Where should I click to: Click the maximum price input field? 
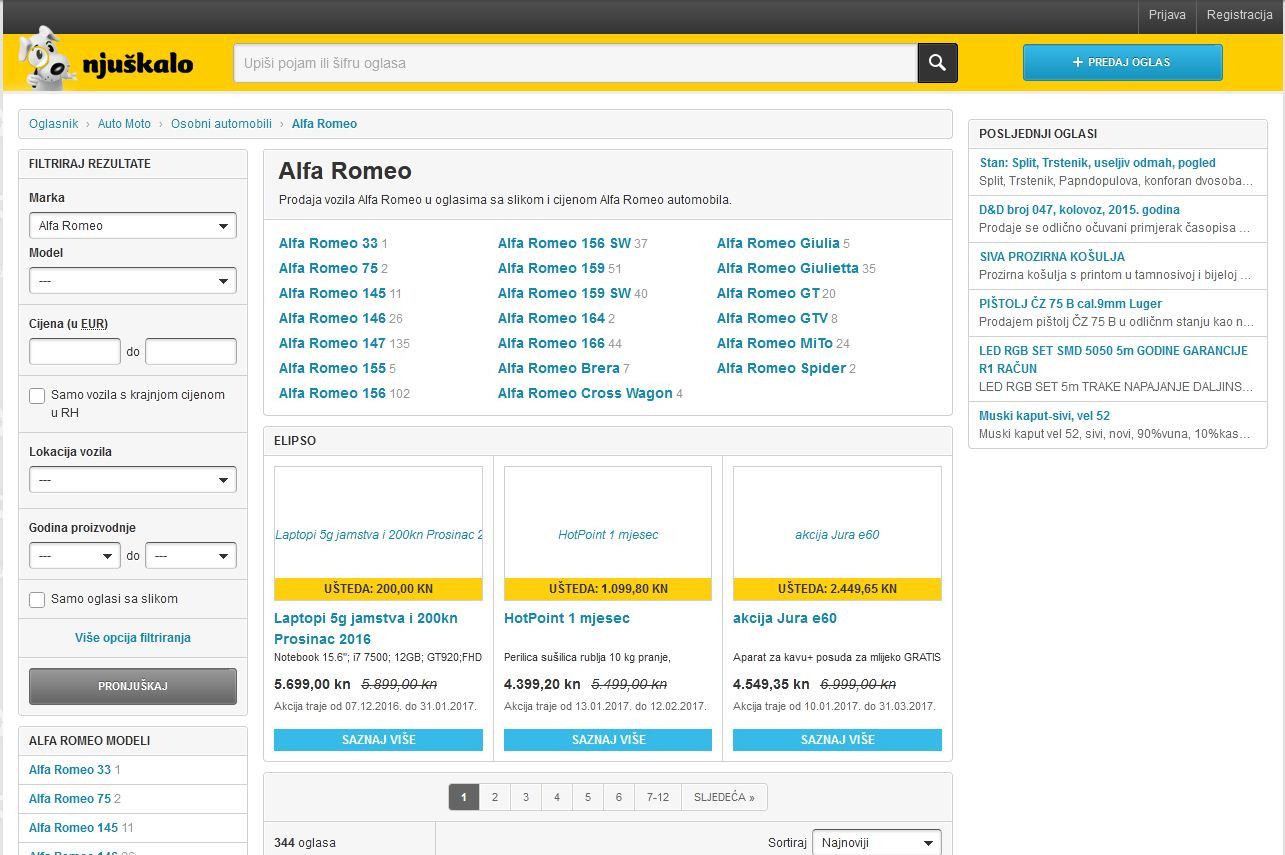click(x=191, y=351)
